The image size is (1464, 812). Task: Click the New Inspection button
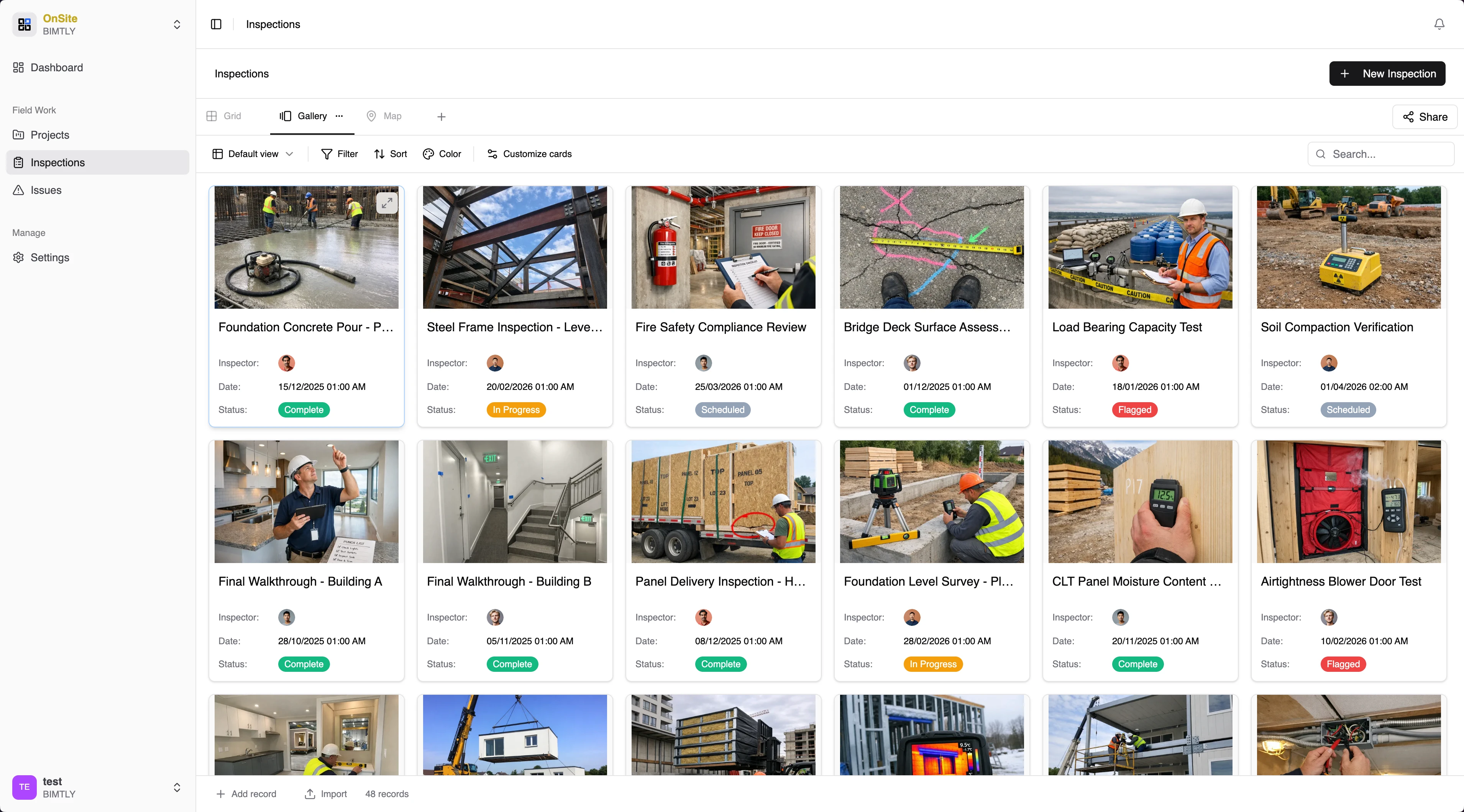click(1387, 73)
